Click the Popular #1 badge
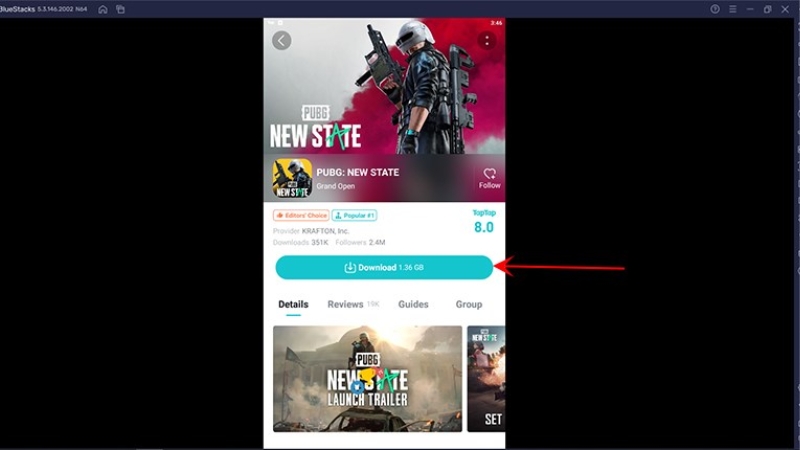 (x=354, y=215)
